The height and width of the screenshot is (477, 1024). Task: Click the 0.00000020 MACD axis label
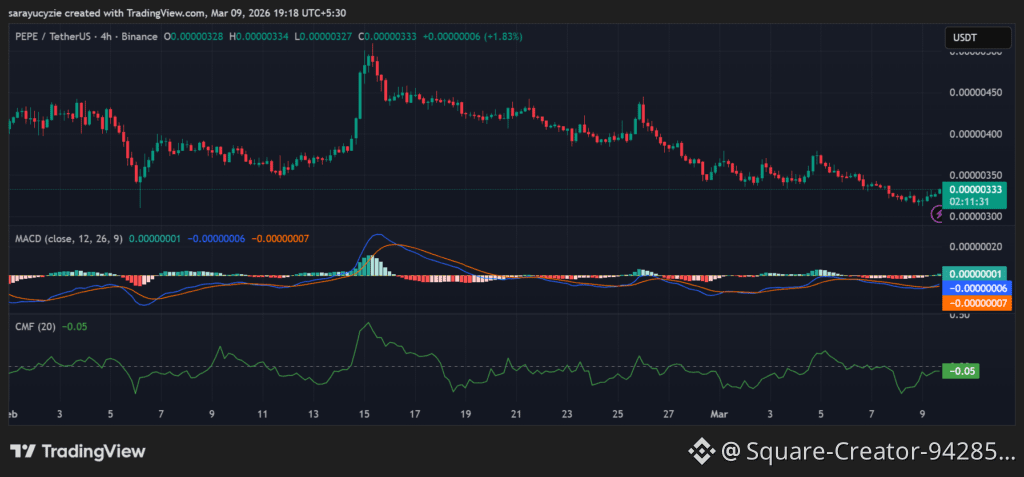tap(976, 246)
